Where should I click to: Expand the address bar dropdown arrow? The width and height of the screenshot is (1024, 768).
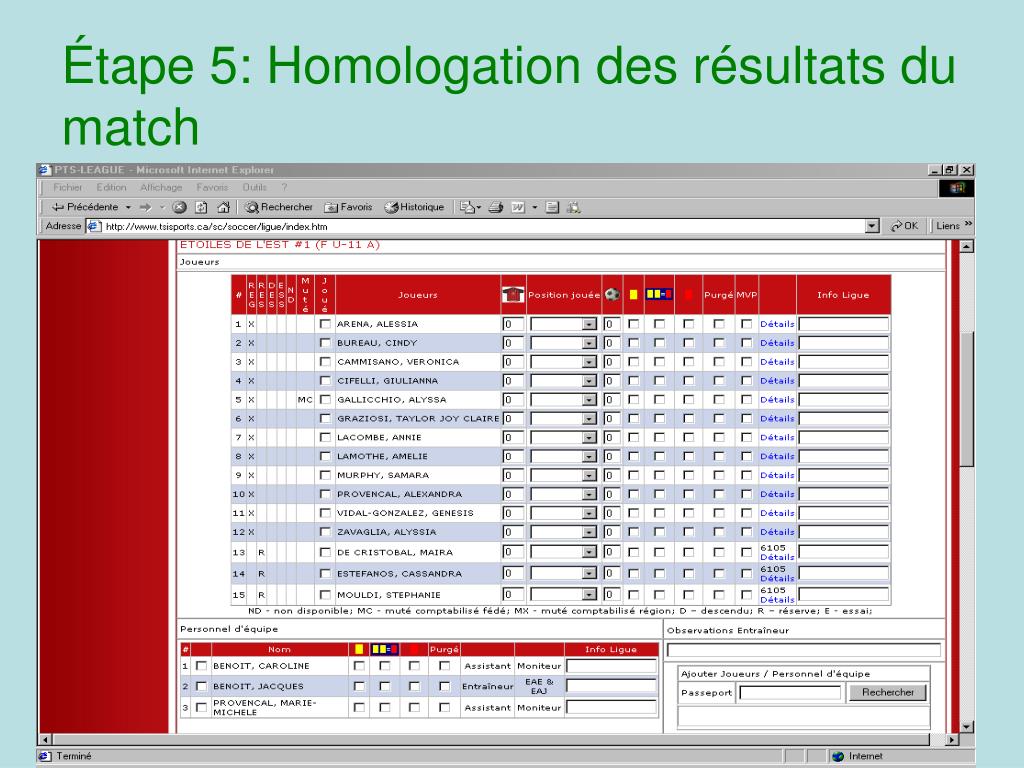pyautogui.click(x=872, y=226)
